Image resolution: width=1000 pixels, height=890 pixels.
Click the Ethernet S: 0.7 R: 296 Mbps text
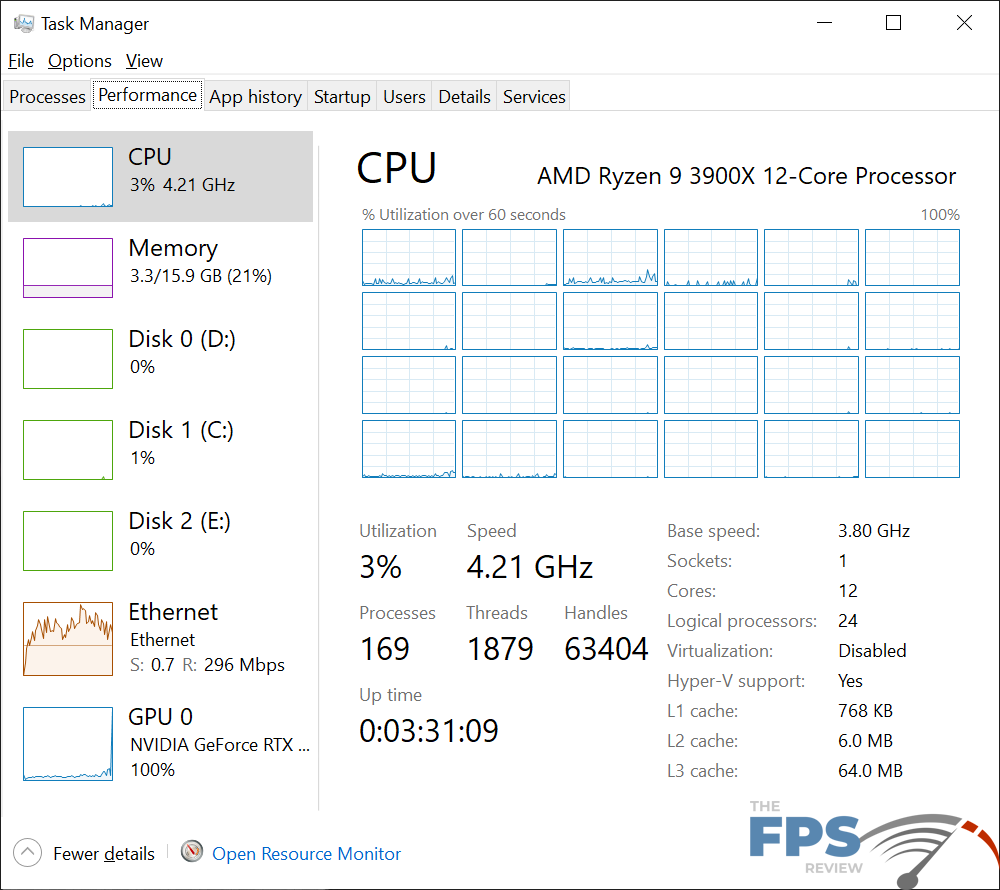[x=207, y=665]
